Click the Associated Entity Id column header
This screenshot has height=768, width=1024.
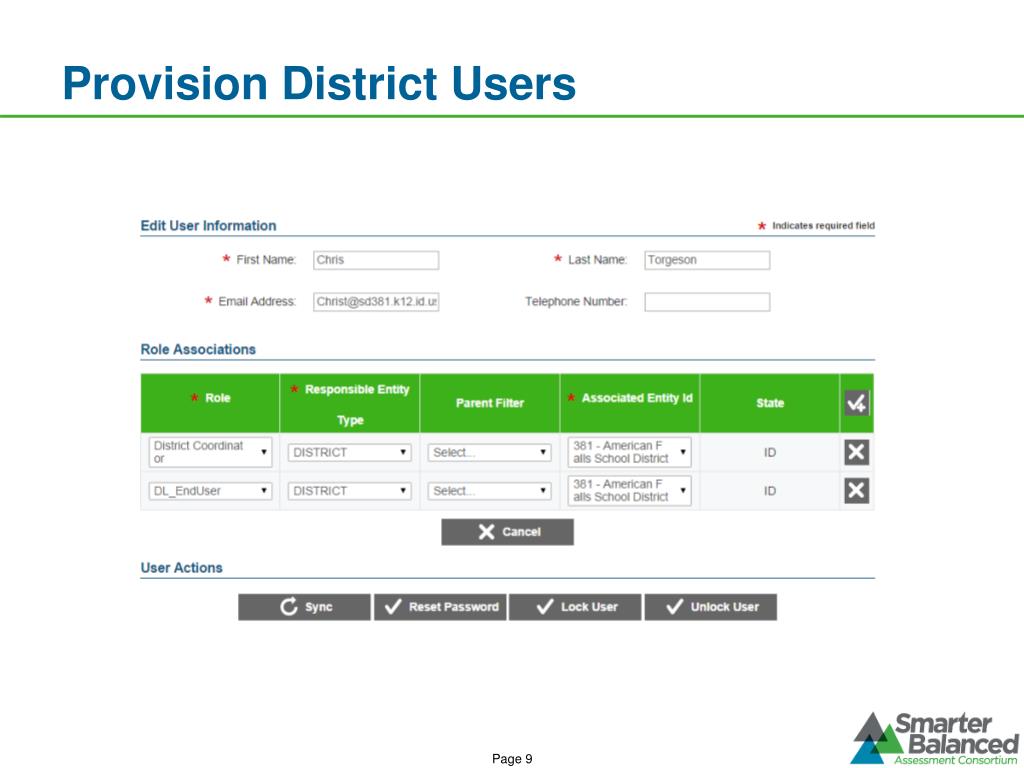pos(630,403)
